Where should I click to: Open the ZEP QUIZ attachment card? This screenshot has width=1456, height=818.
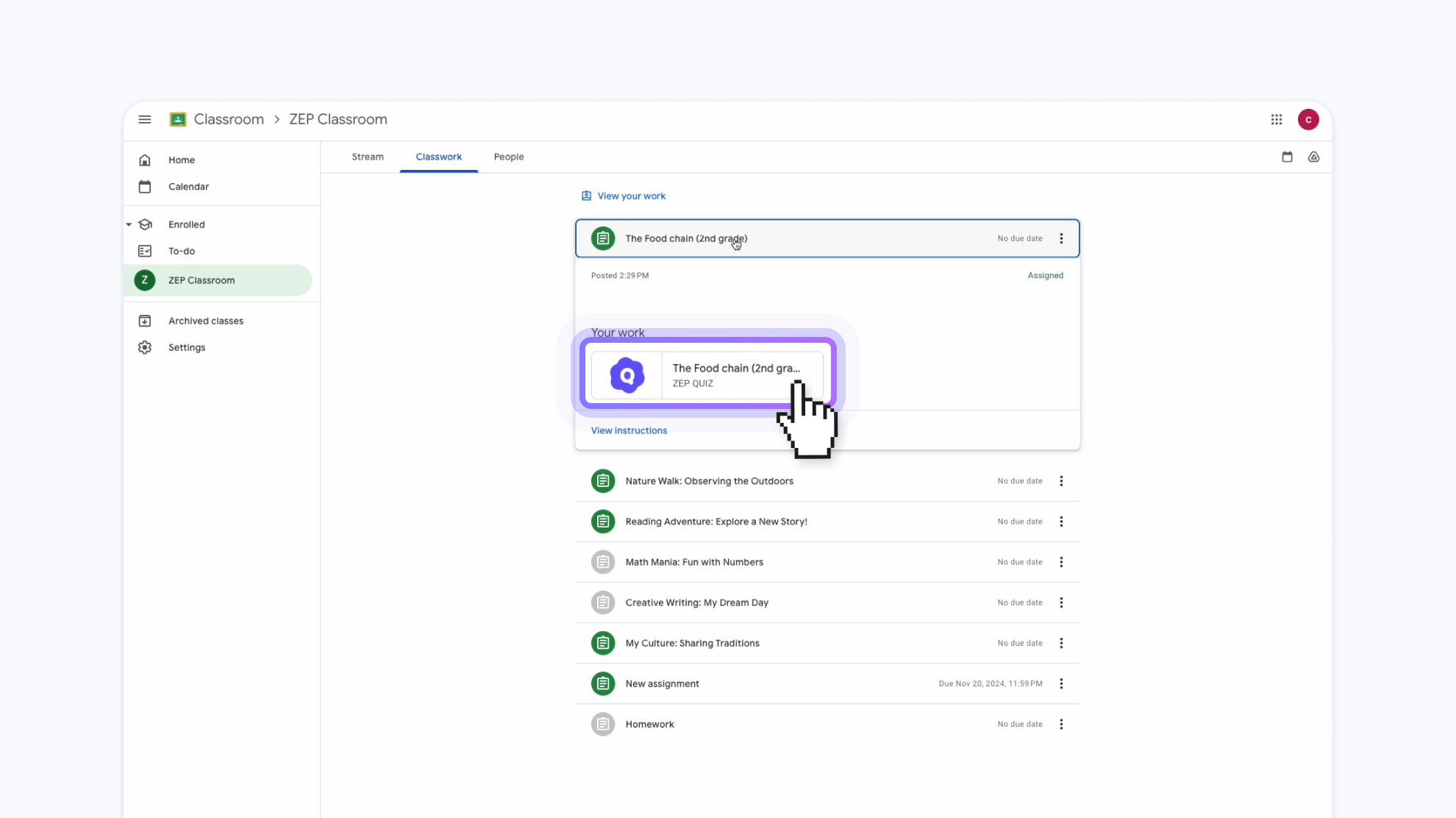(x=706, y=375)
